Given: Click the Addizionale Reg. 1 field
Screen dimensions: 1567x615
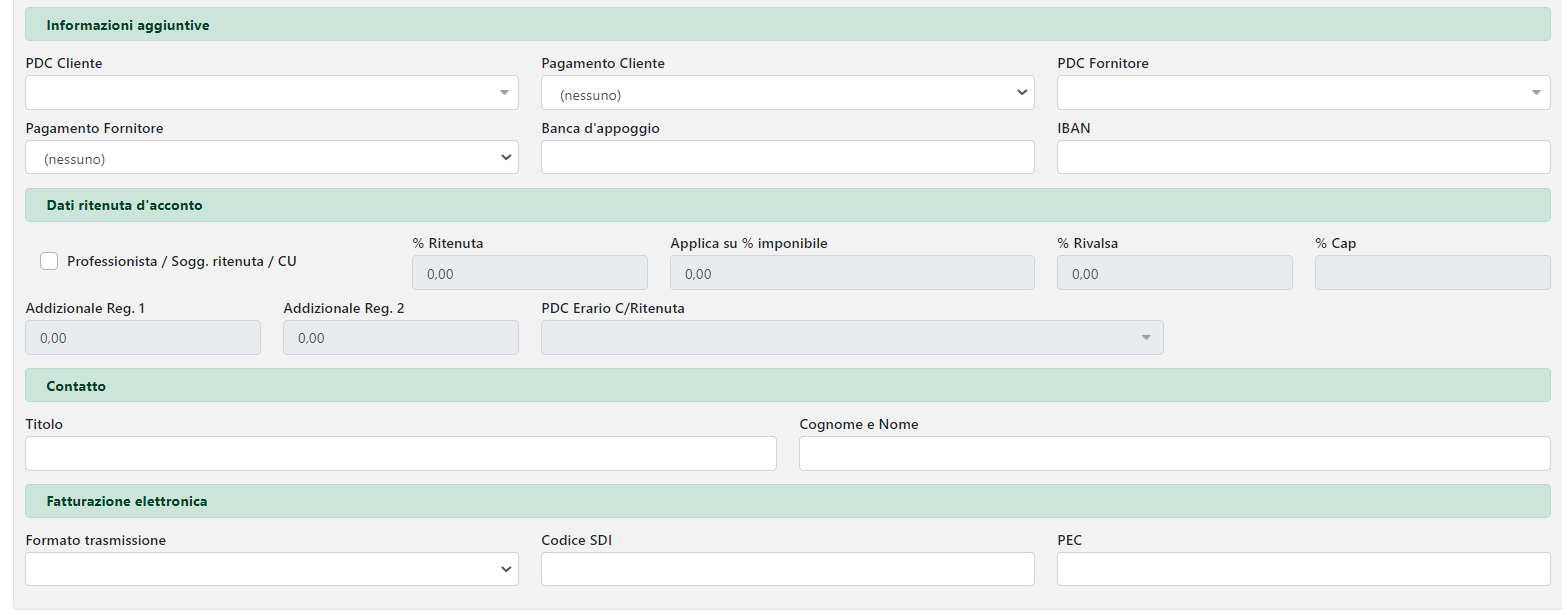Looking at the screenshot, I should coord(142,338).
